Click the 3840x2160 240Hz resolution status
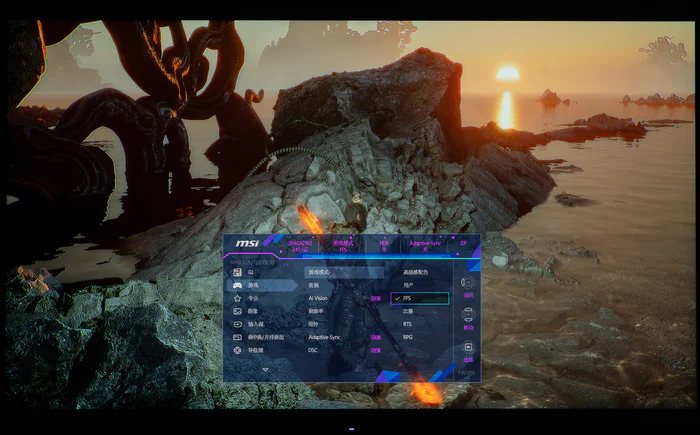 300,247
